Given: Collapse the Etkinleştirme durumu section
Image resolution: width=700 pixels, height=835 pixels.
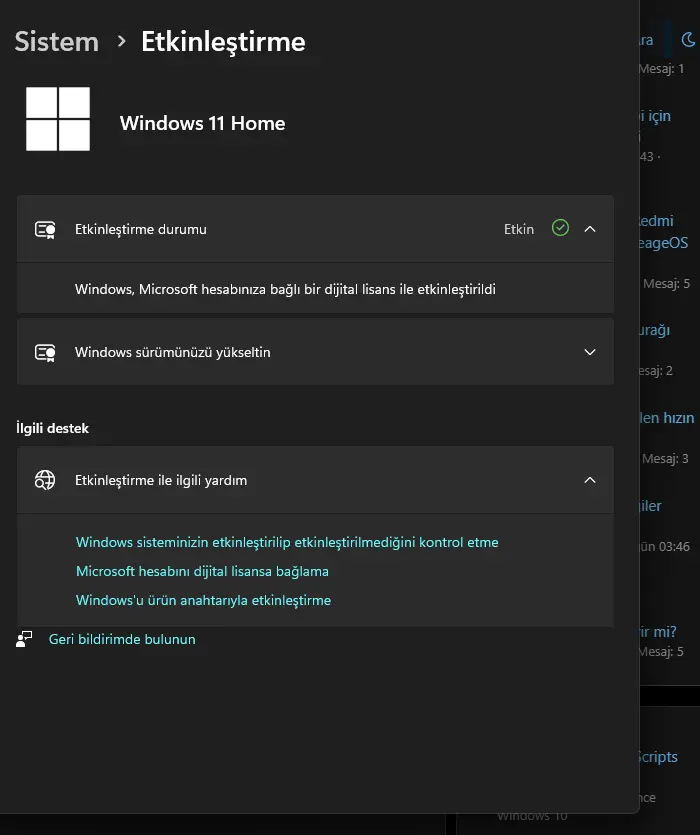Looking at the screenshot, I should click(x=590, y=229).
